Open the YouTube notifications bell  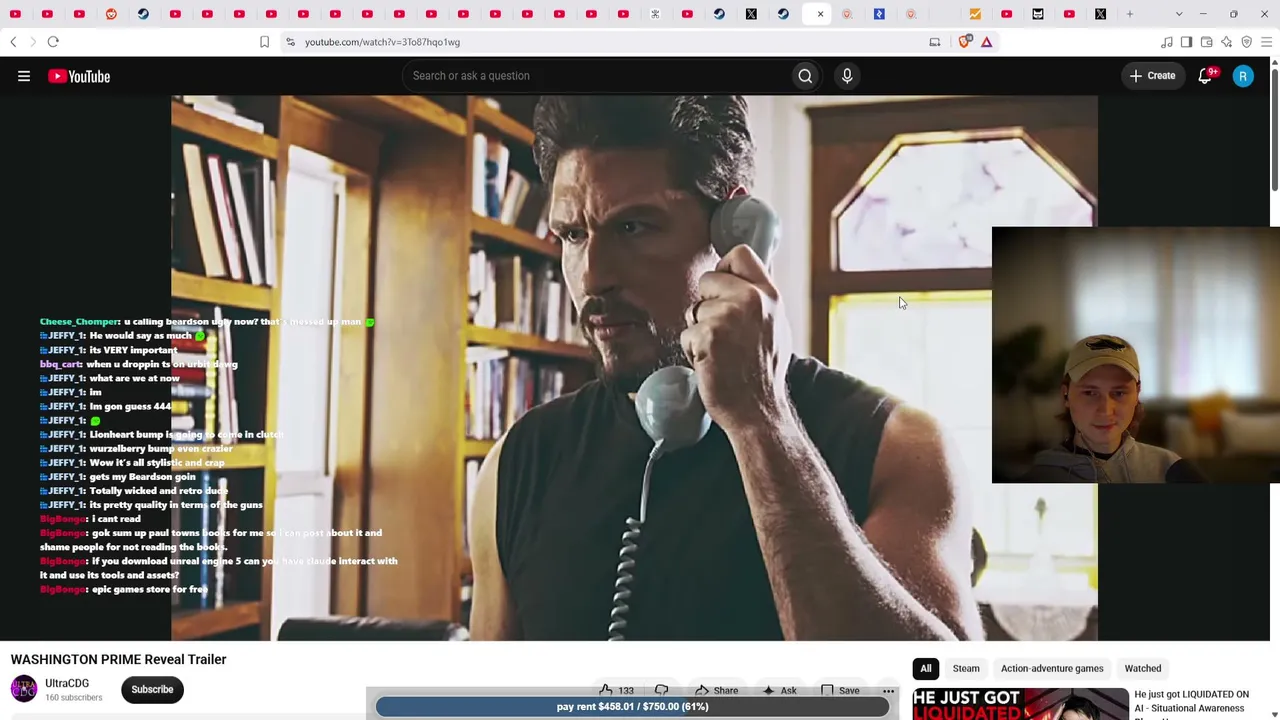pyautogui.click(x=1206, y=76)
